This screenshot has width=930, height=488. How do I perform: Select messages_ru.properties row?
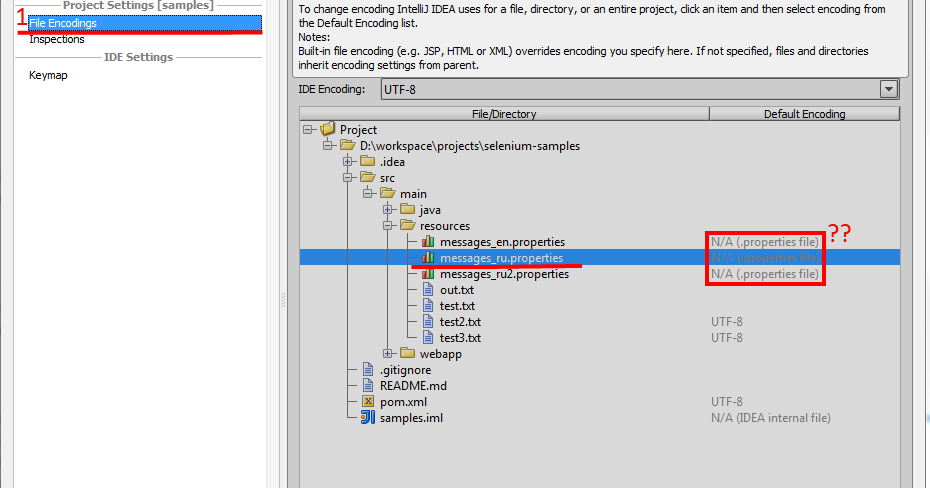pyautogui.click(x=600, y=257)
